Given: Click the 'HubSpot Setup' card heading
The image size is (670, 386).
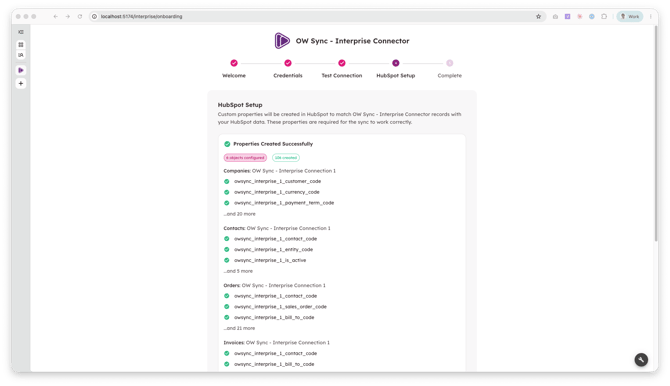Looking at the screenshot, I should click(x=240, y=105).
